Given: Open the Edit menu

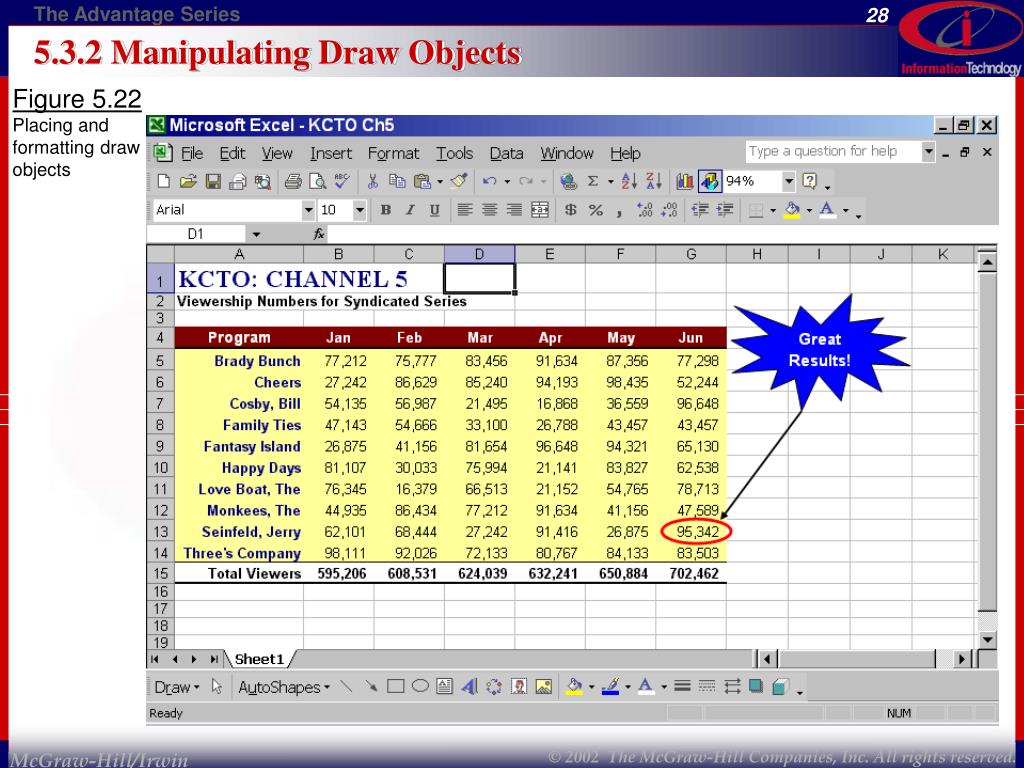Looking at the screenshot, I should (x=232, y=153).
